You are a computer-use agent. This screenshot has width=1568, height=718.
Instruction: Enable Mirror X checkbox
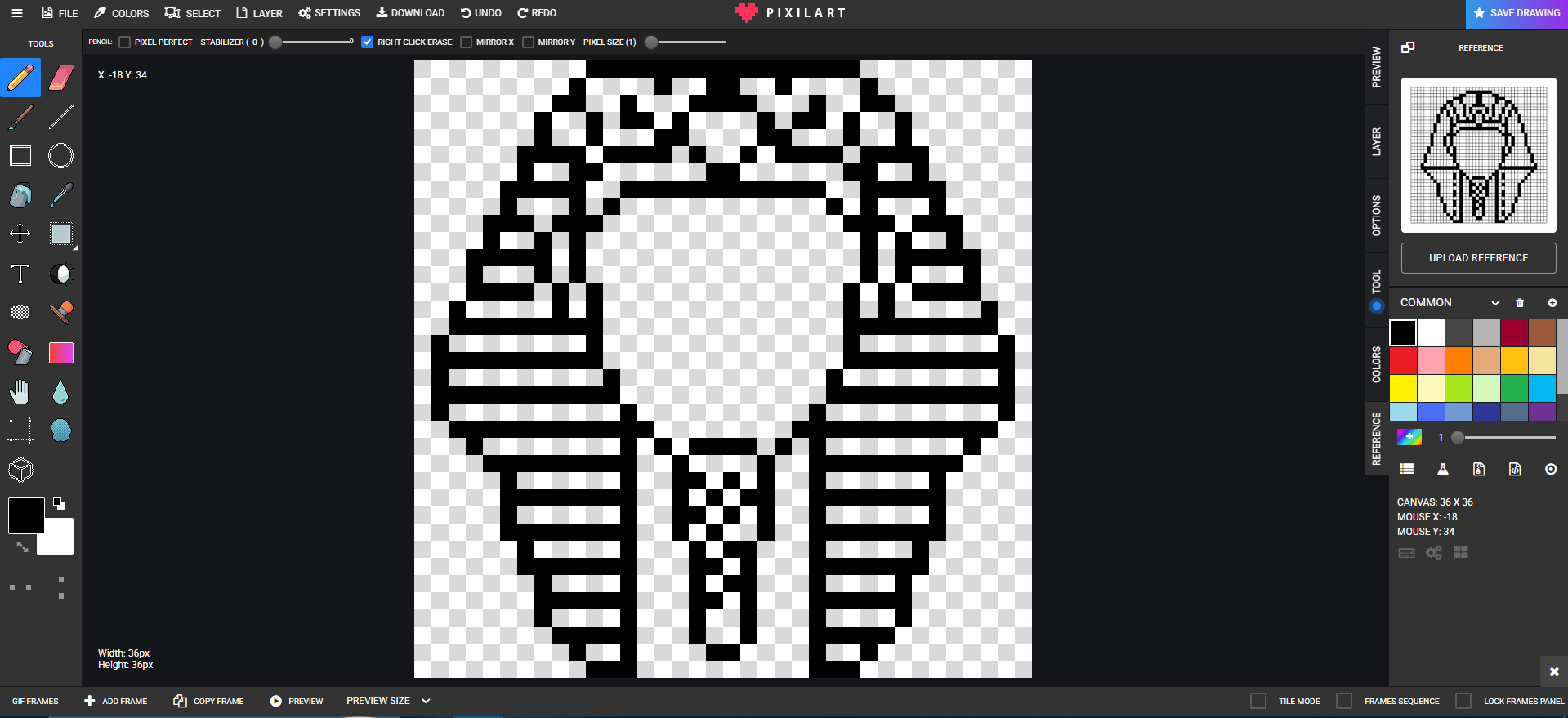tap(466, 42)
